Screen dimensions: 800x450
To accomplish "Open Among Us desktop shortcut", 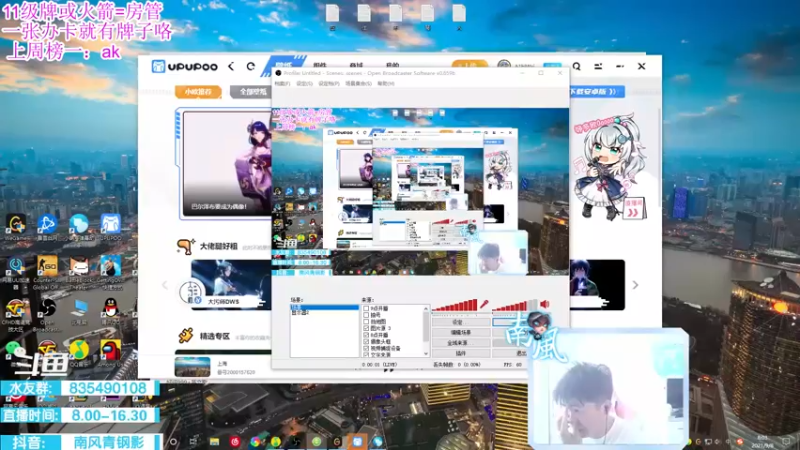I will click(x=110, y=350).
